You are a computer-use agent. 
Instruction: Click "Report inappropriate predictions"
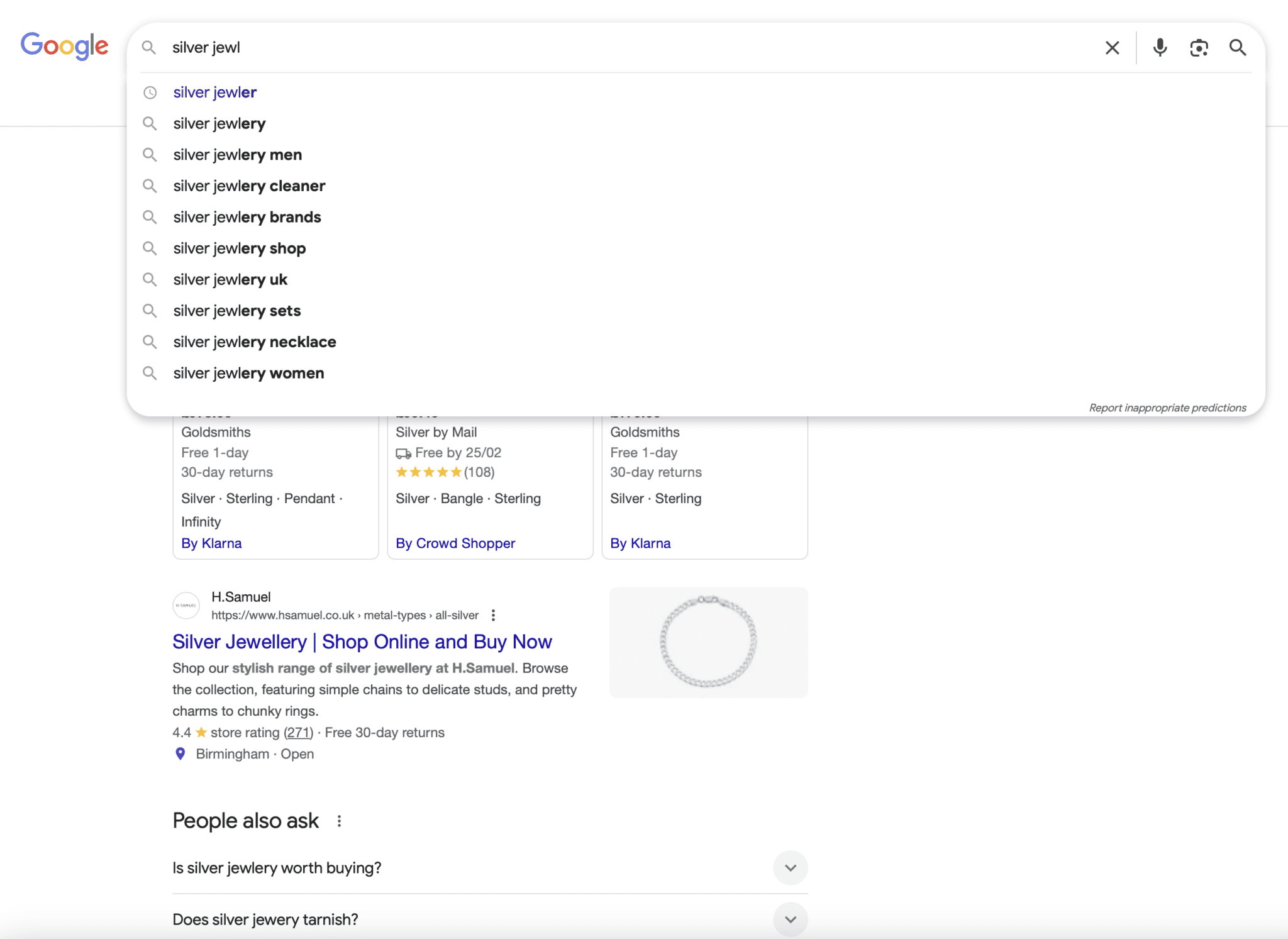pyautogui.click(x=1167, y=407)
